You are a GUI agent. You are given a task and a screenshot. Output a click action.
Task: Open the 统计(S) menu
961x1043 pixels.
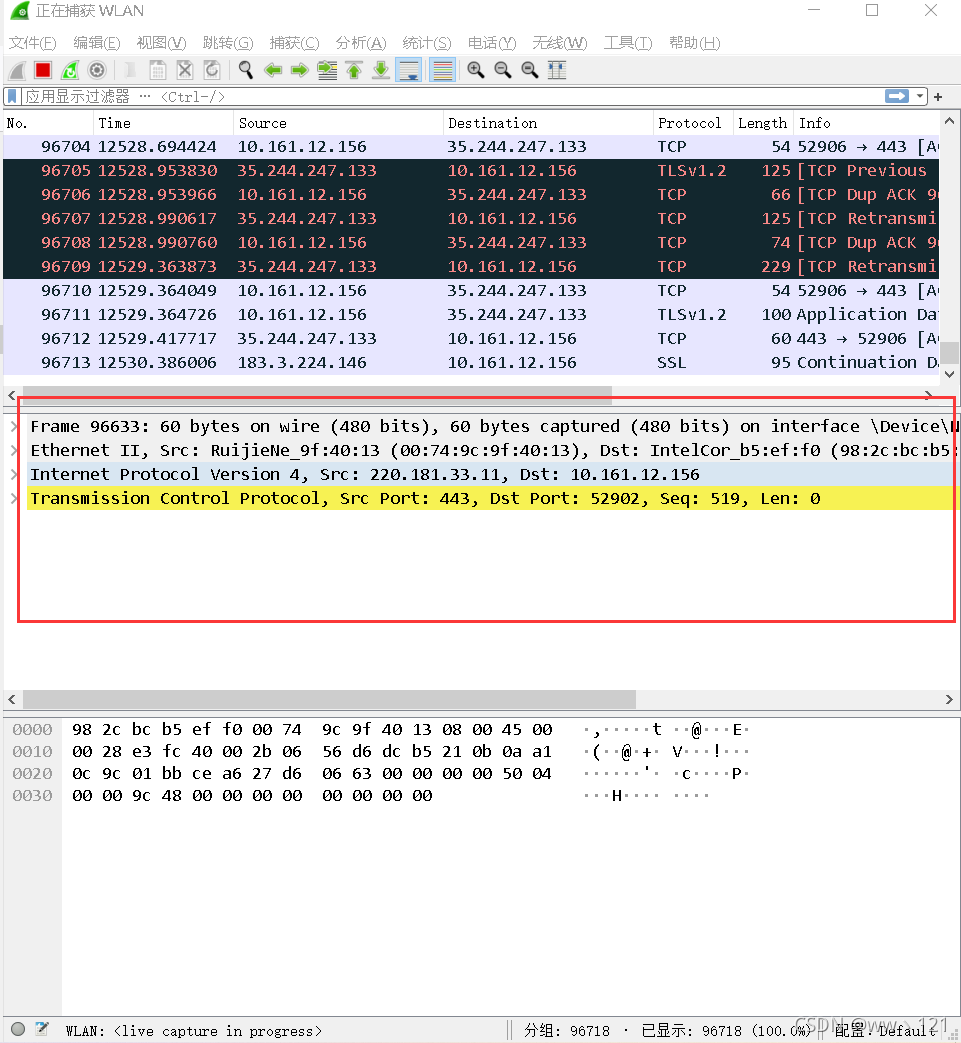[427, 43]
